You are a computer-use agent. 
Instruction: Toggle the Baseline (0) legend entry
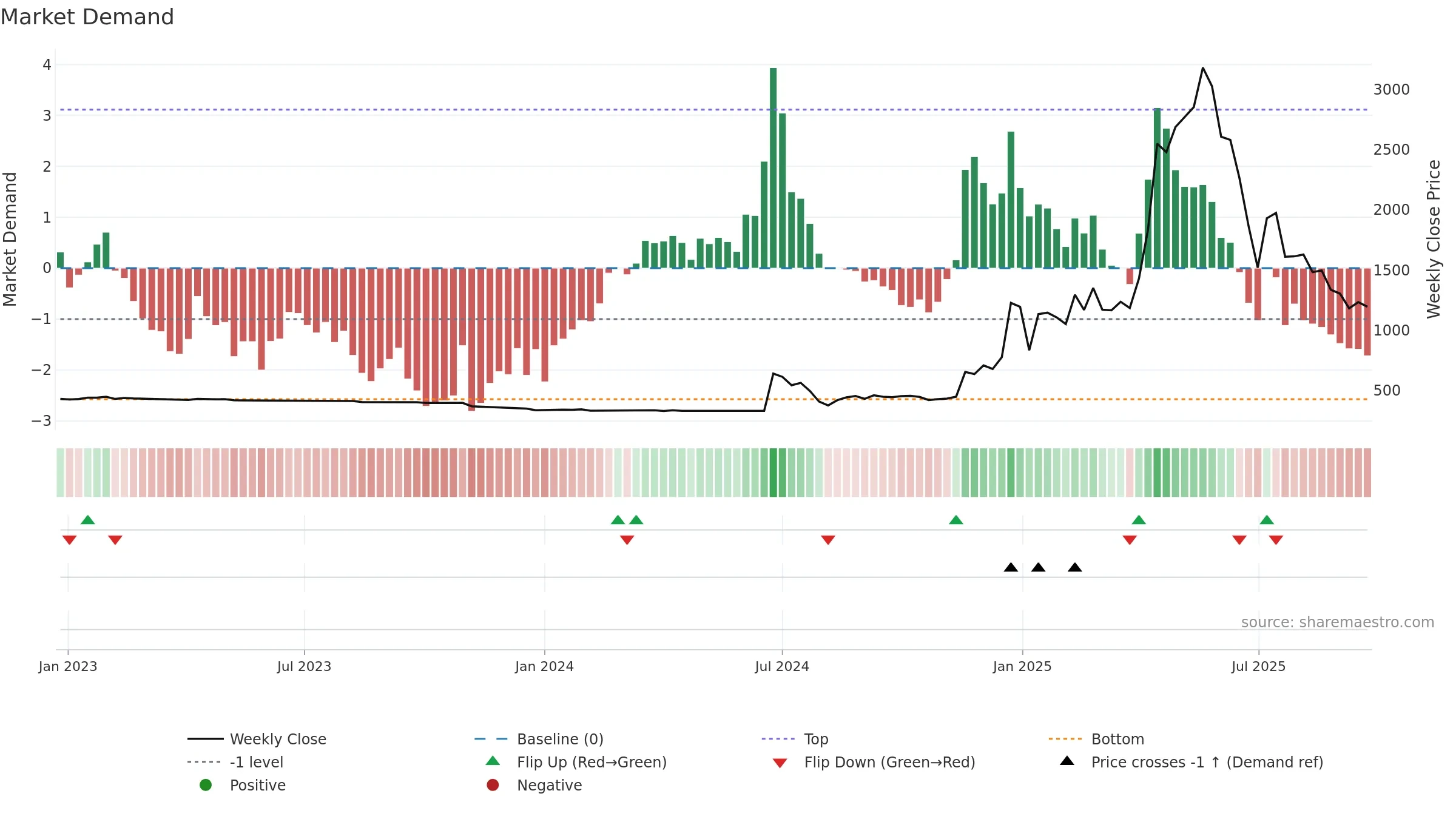[x=539, y=739]
